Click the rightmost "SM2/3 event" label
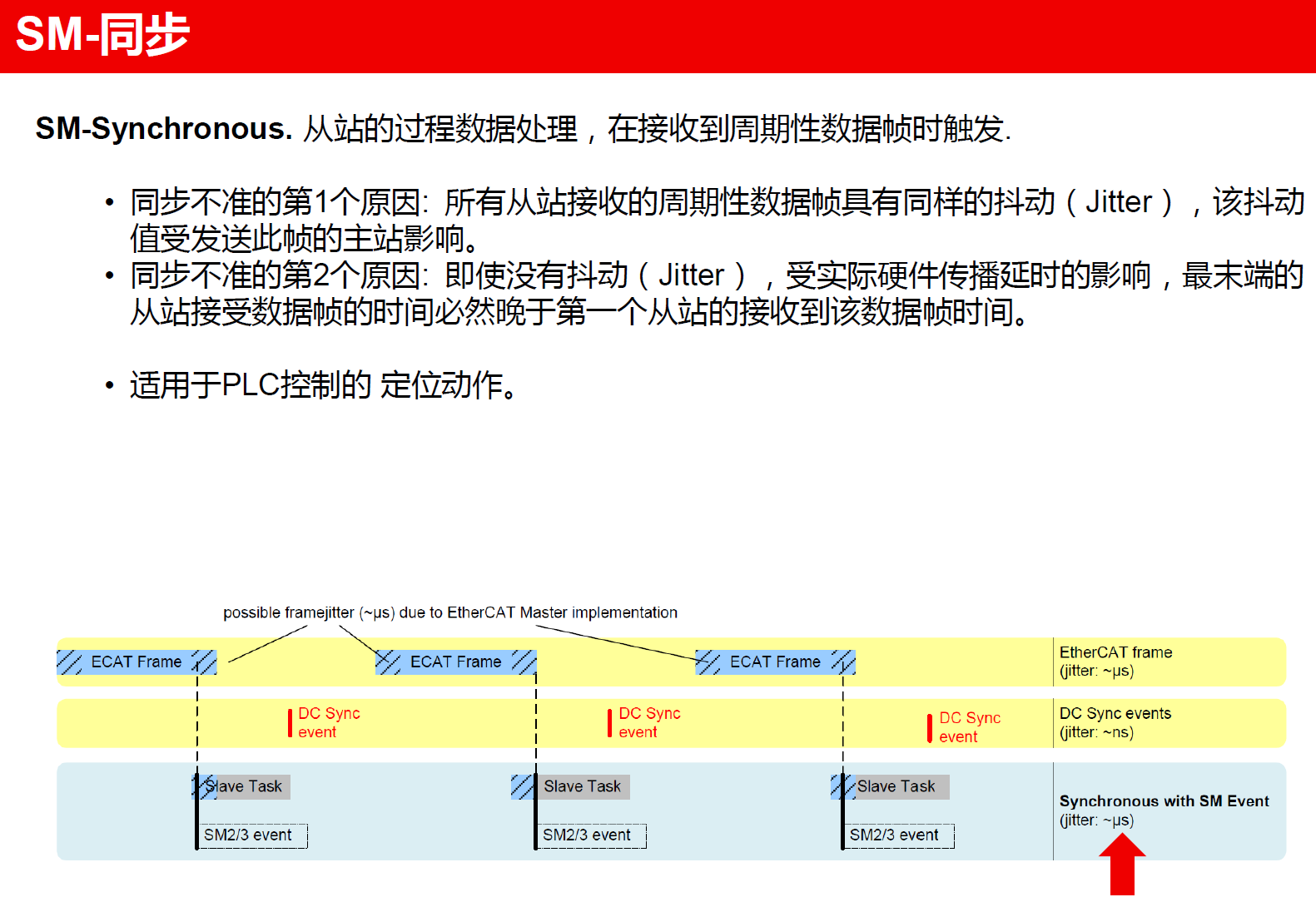Image resolution: width=1316 pixels, height=897 pixels. point(899,835)
